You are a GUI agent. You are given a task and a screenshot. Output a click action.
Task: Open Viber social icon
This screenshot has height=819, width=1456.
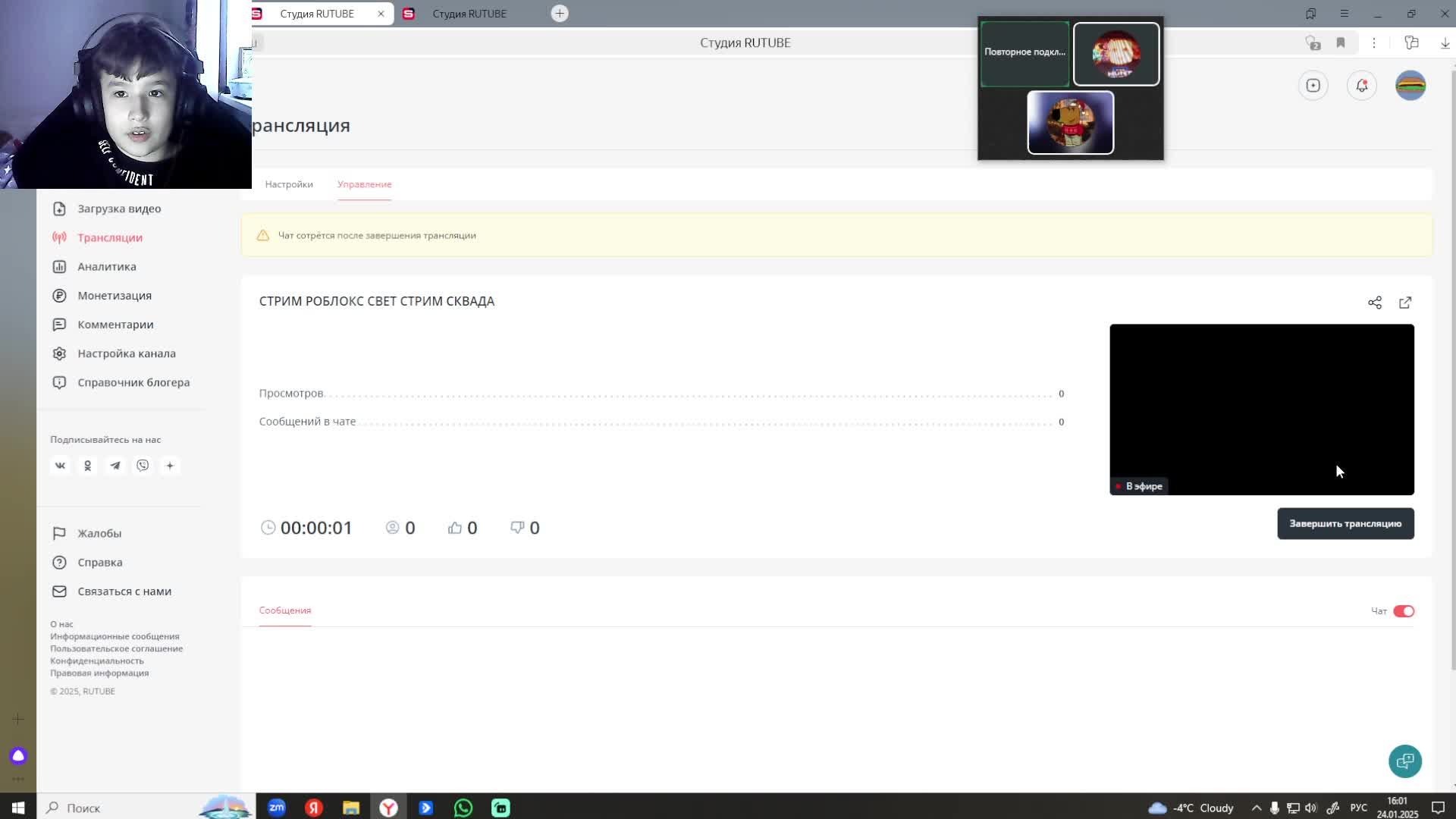click(143, 466)
